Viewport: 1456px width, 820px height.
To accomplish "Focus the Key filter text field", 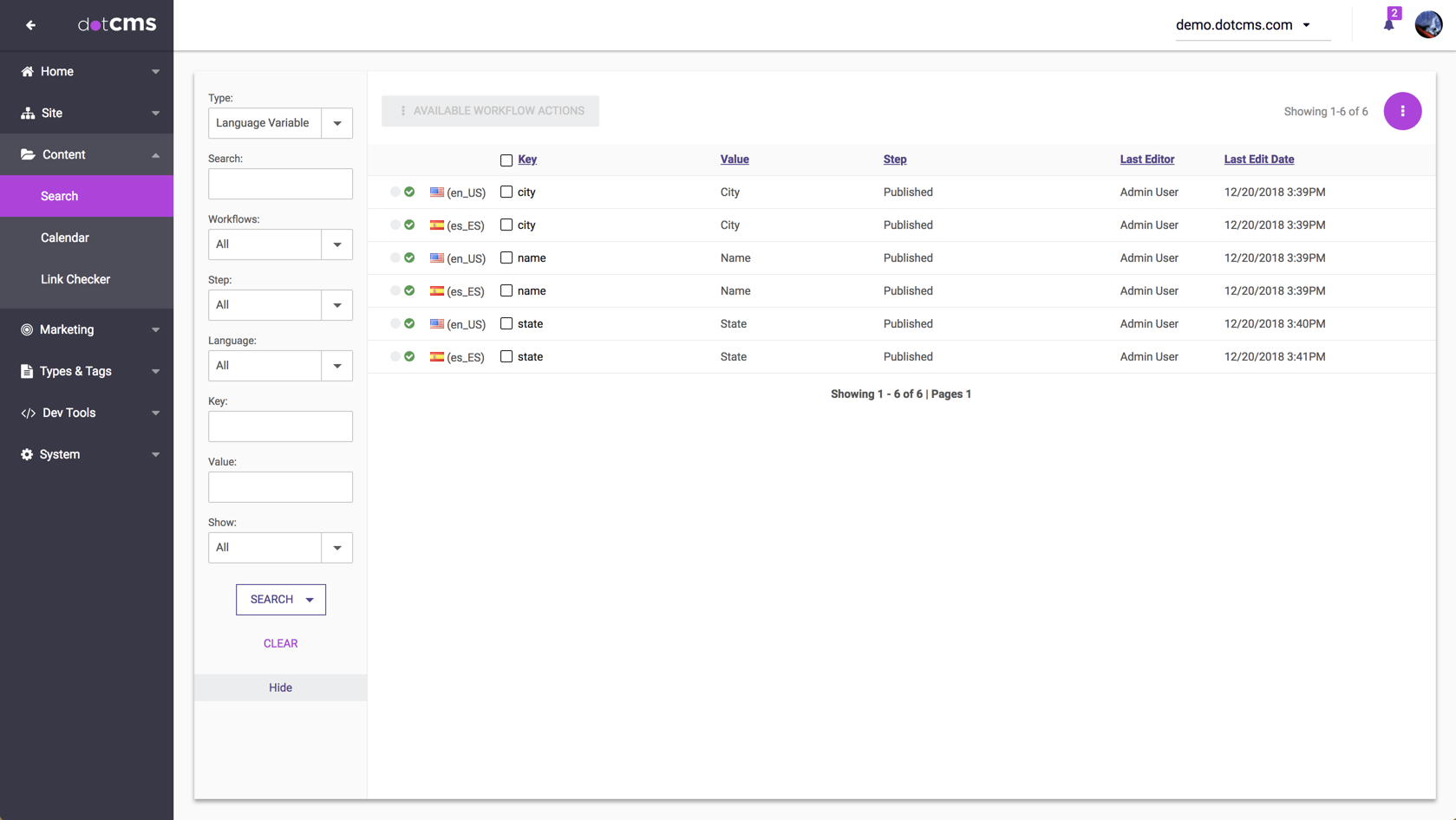I will tap(280, 426).
